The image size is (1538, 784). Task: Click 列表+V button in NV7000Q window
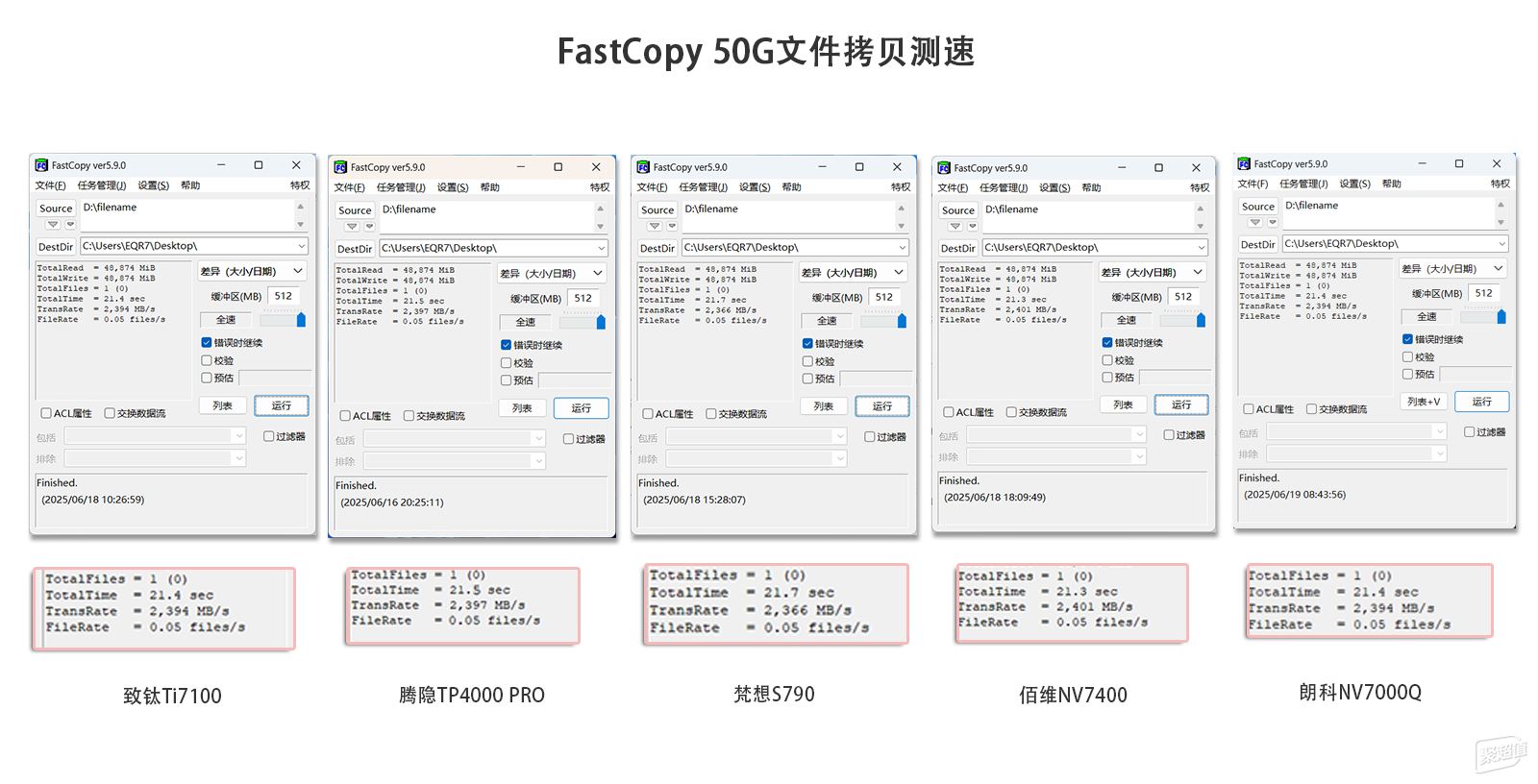click(1424, 402)
